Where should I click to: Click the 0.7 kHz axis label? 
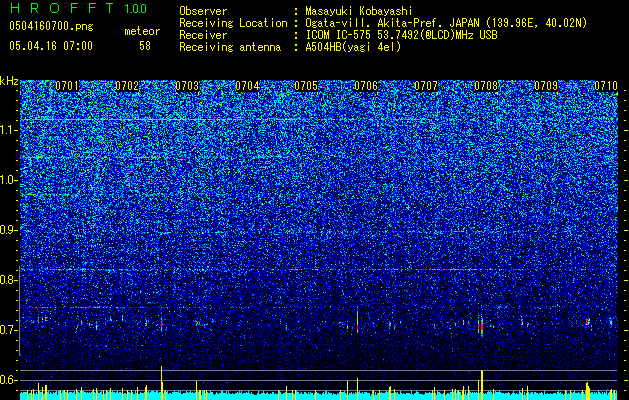pos(7,330)
